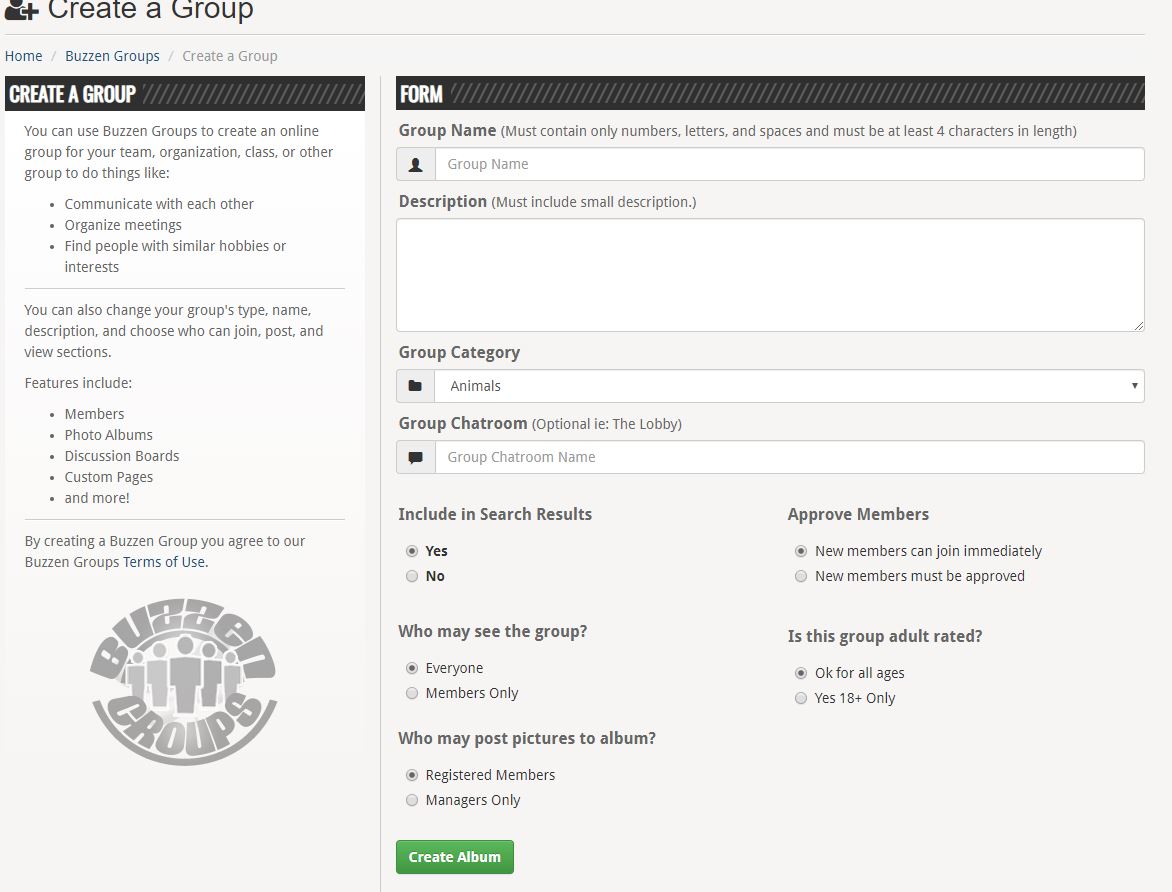The image size is (1172, 892).
Task: Click the Buzzen Groups logo
Action: click(x=184, y=682)
